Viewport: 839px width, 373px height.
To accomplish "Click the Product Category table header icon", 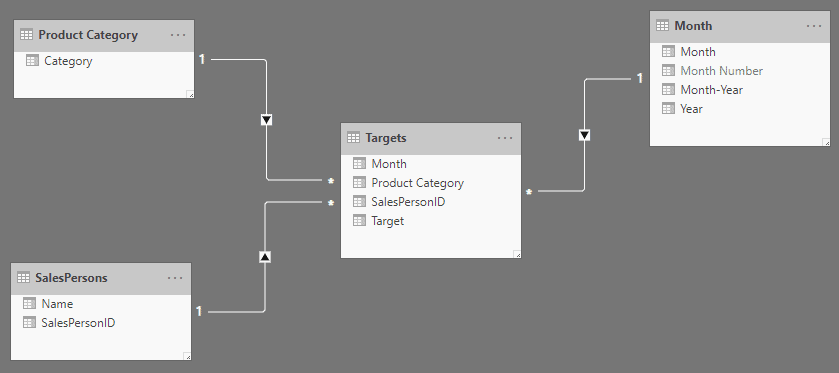I will [26, 35].
